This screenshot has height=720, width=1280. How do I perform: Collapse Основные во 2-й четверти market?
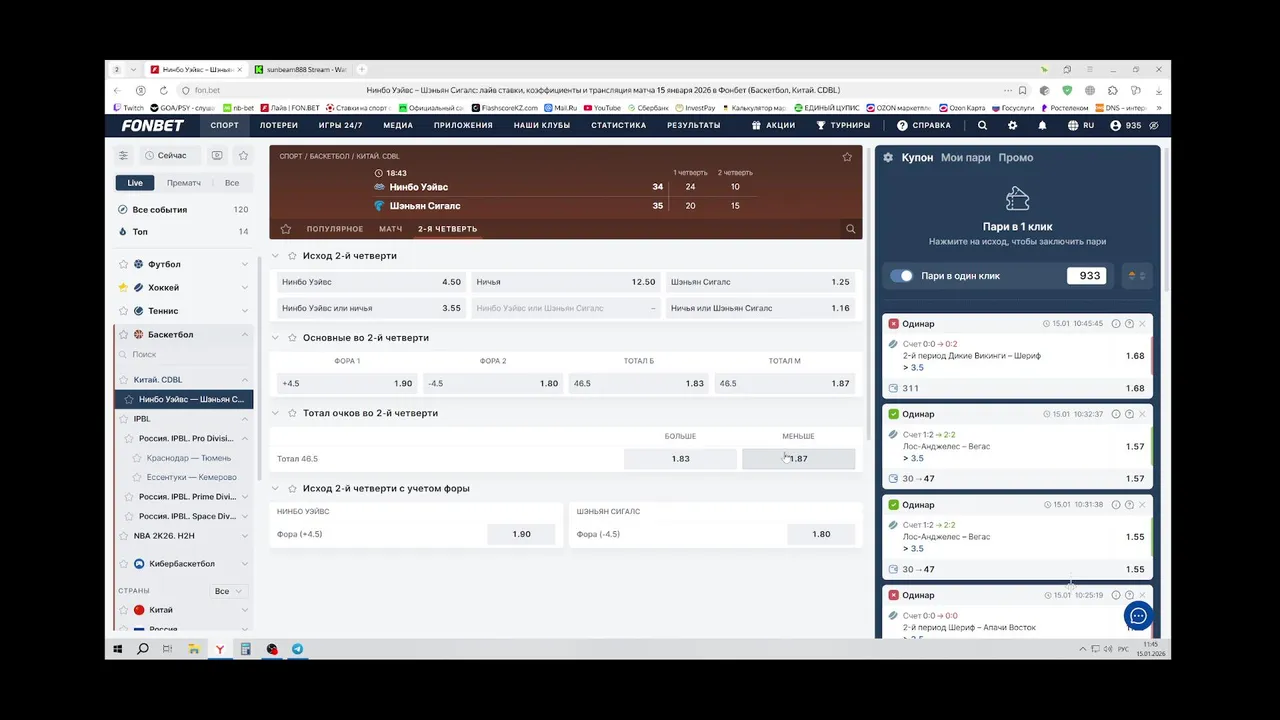(276, 338)
